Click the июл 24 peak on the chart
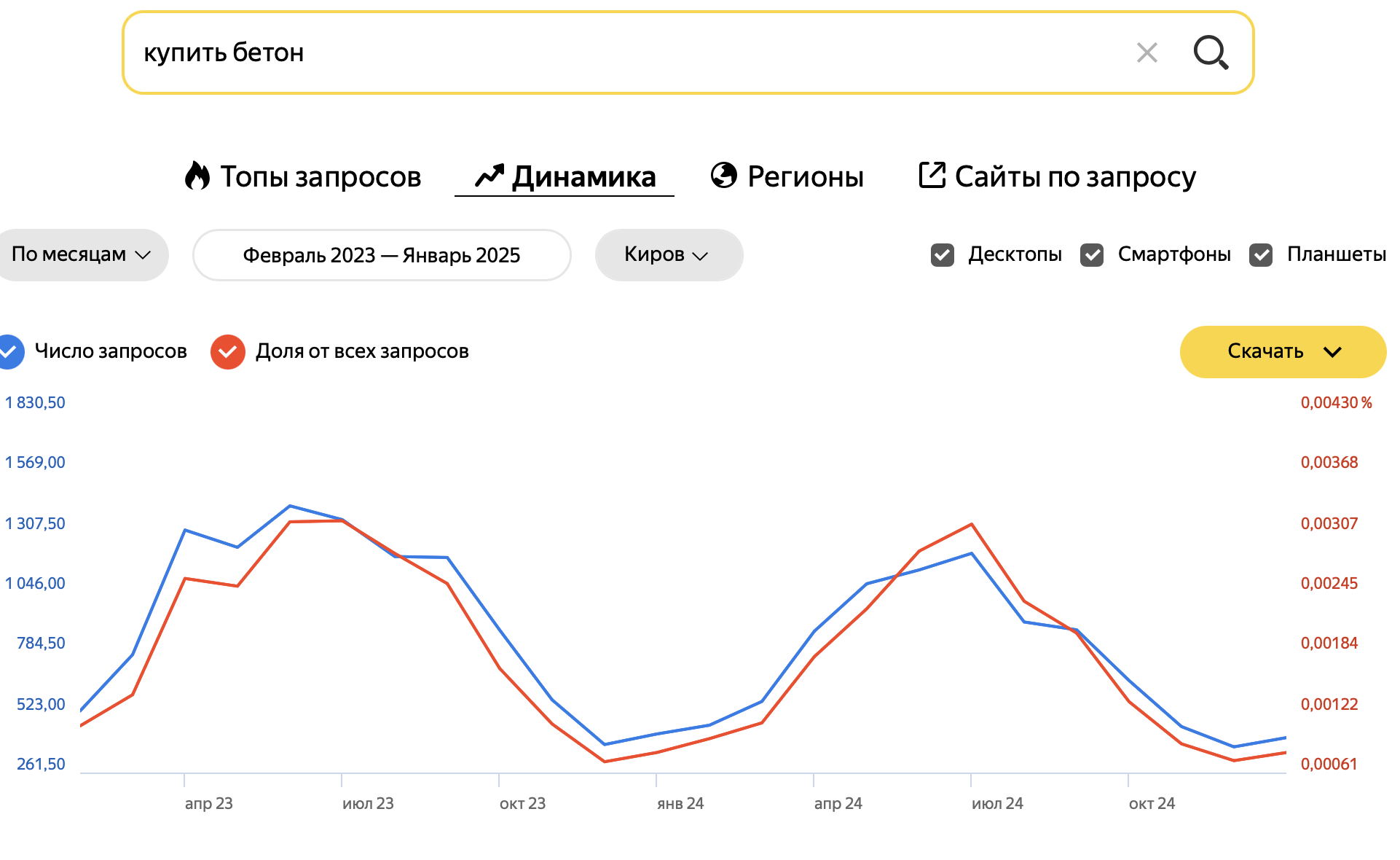Image resolution: width=1400 pixels, height=860 pixels. click(x=972, y=524)
